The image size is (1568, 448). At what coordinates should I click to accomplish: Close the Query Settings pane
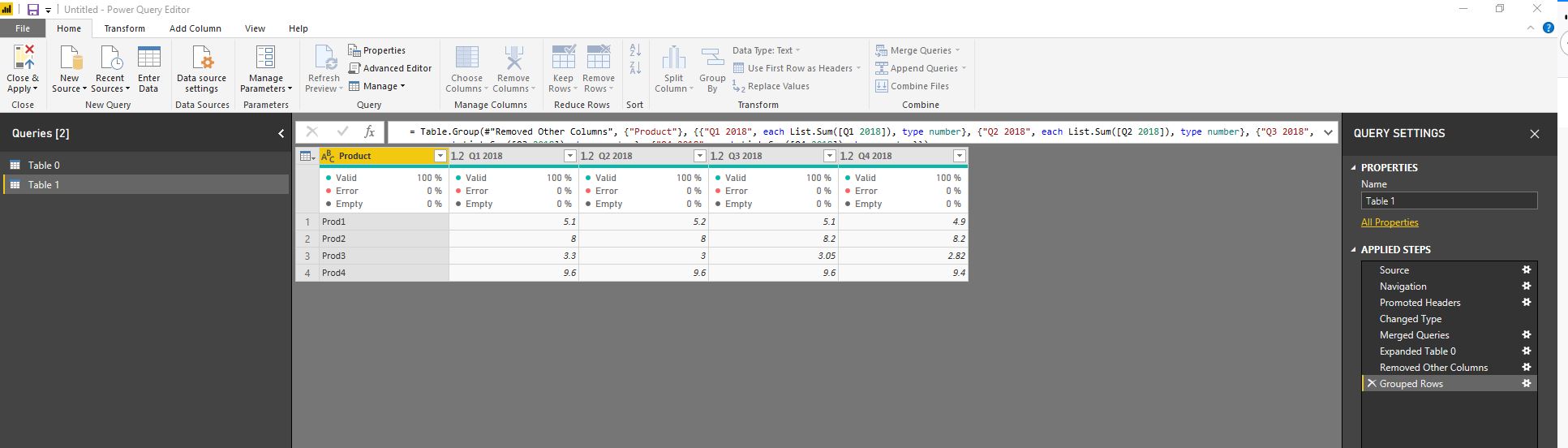[x=1534, y=134]
